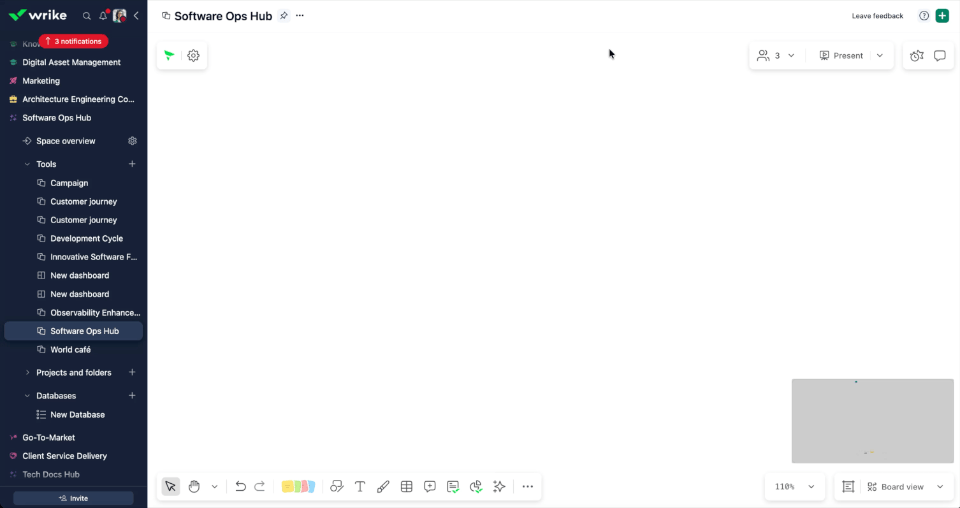
Task: Open the AI sparkle tool
Action: [500, 487]
